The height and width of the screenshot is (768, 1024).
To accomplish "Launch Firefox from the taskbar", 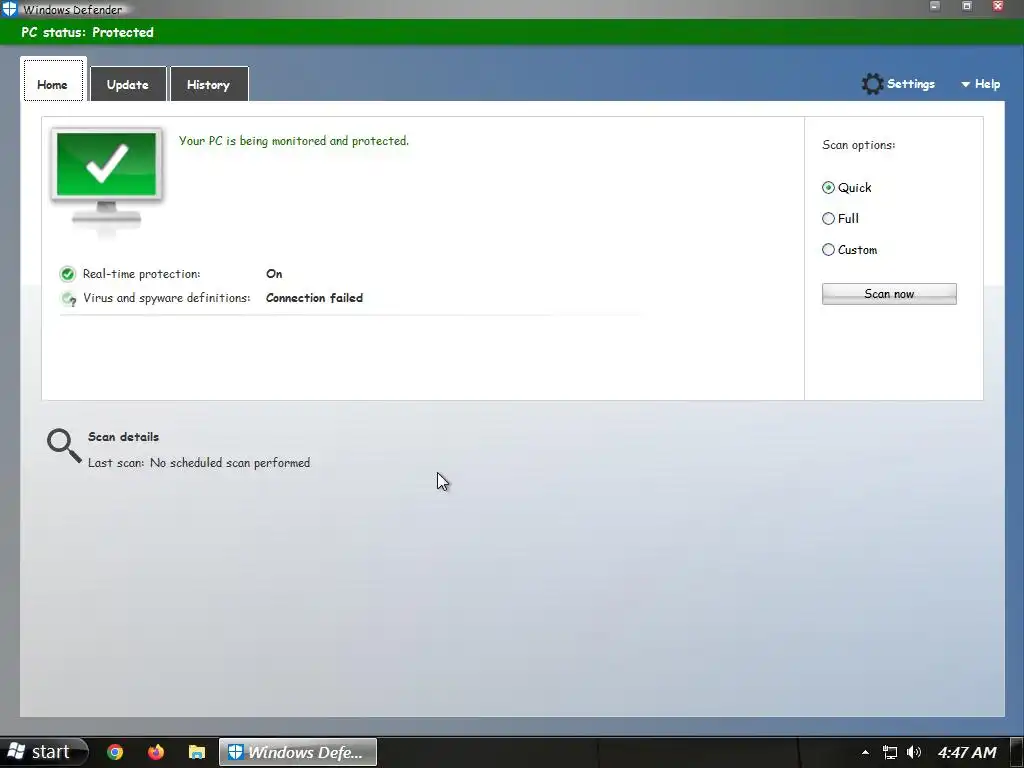I will click(x=155, y=752).
